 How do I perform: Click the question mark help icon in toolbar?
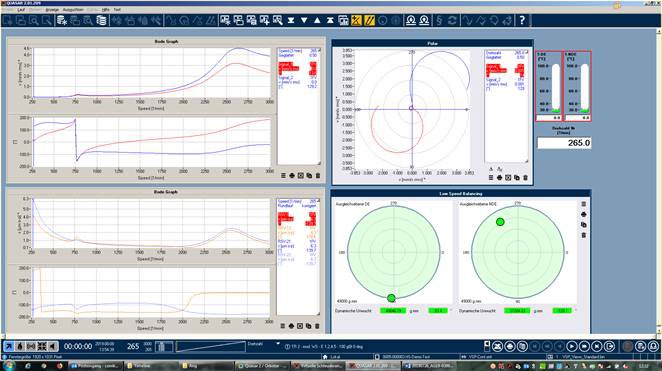pos(522,20)
